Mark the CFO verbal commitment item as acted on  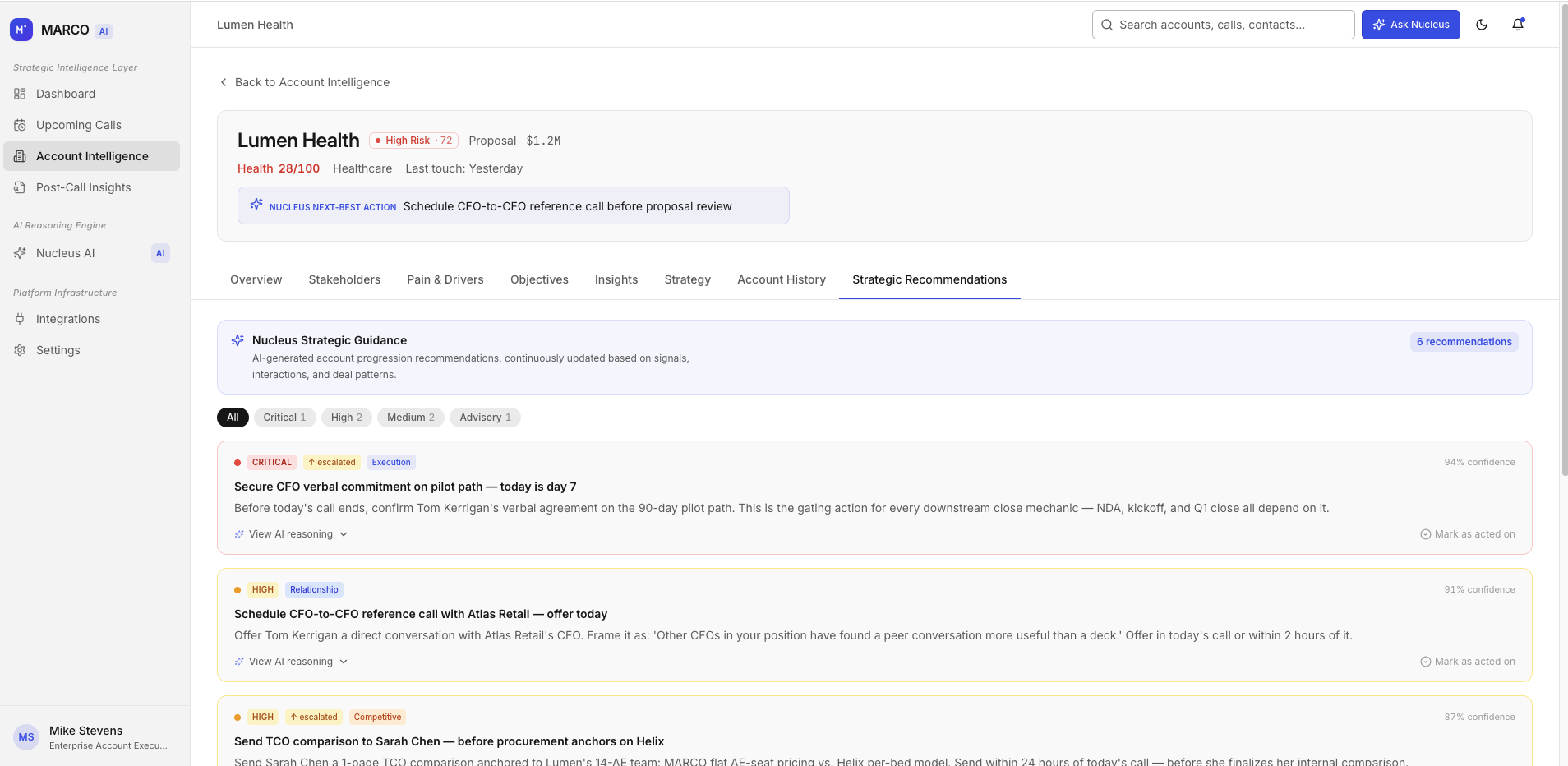(x=1468, y=534)
